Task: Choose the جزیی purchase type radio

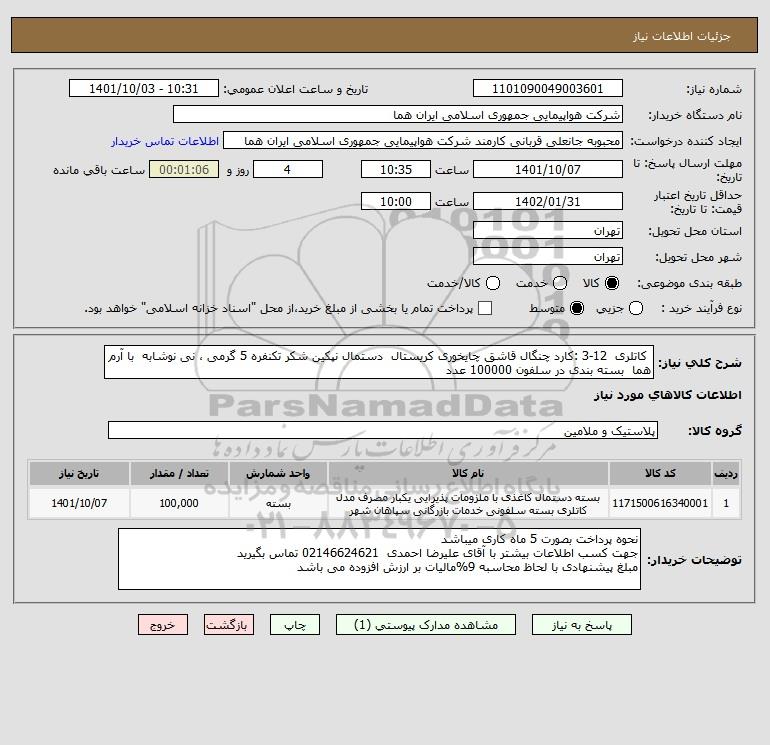Action: tap(636, 308)
